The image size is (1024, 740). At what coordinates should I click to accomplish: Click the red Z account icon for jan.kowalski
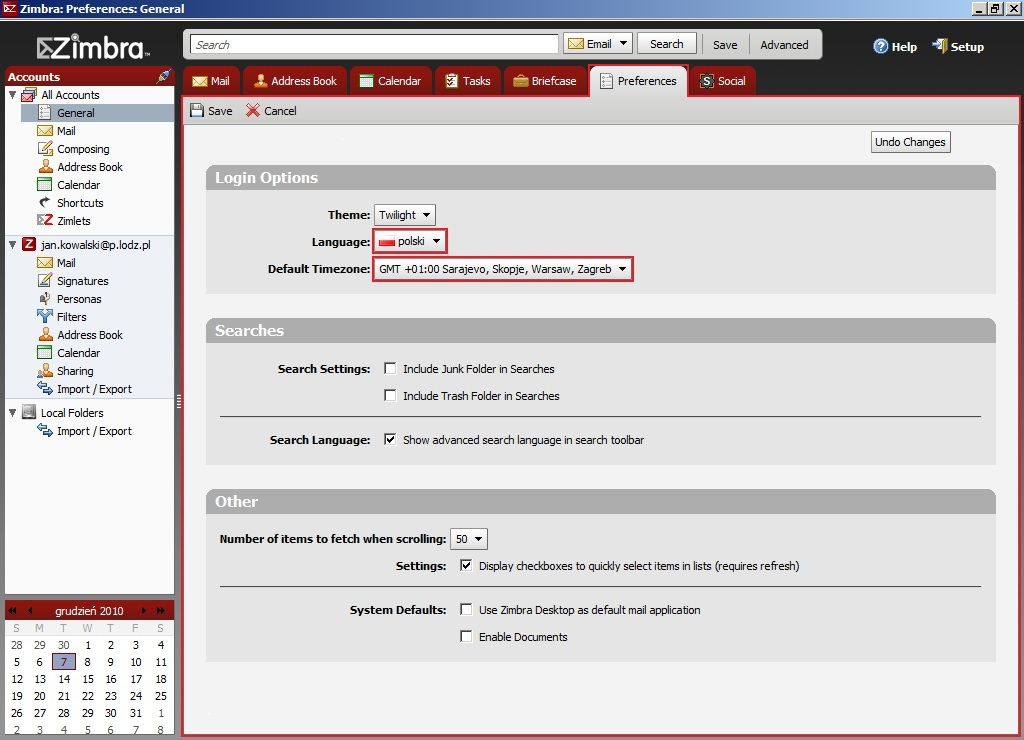coord(29,244)
